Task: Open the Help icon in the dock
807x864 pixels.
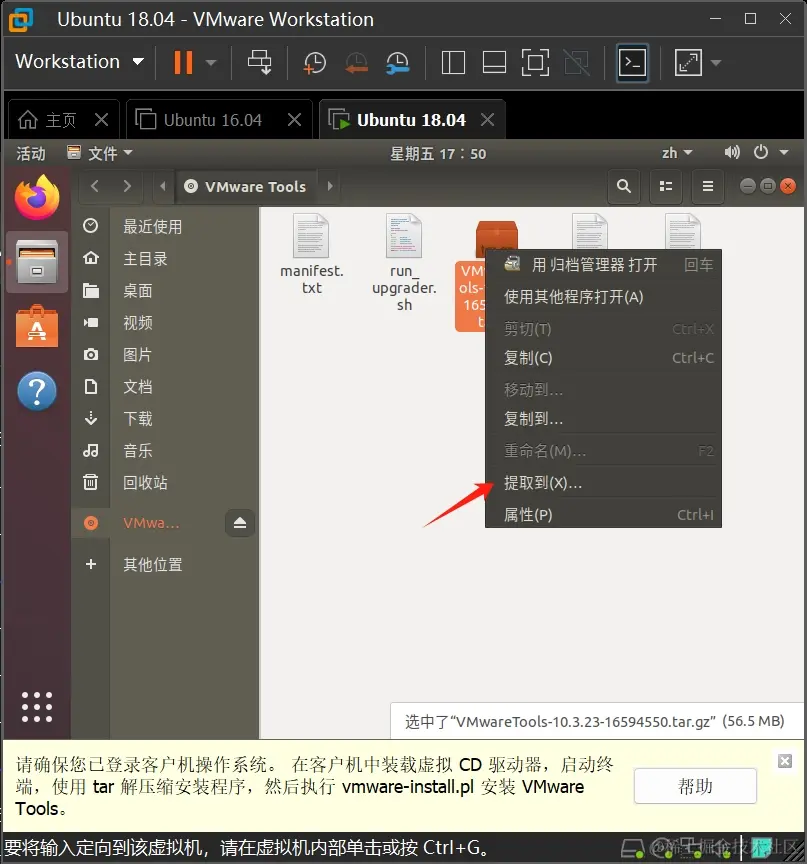Action: [x=37, y=391]
